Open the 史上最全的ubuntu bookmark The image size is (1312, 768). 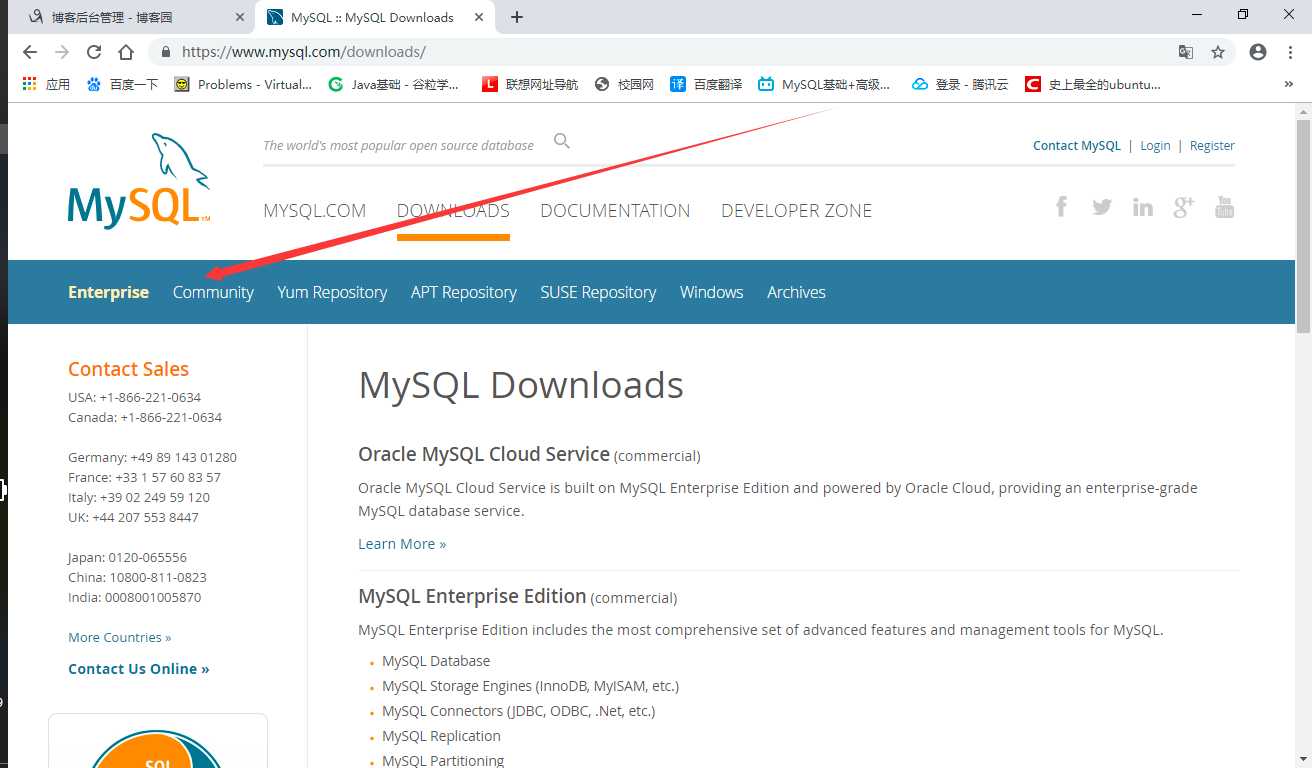pyautogui.click(x=1093, y=84)
